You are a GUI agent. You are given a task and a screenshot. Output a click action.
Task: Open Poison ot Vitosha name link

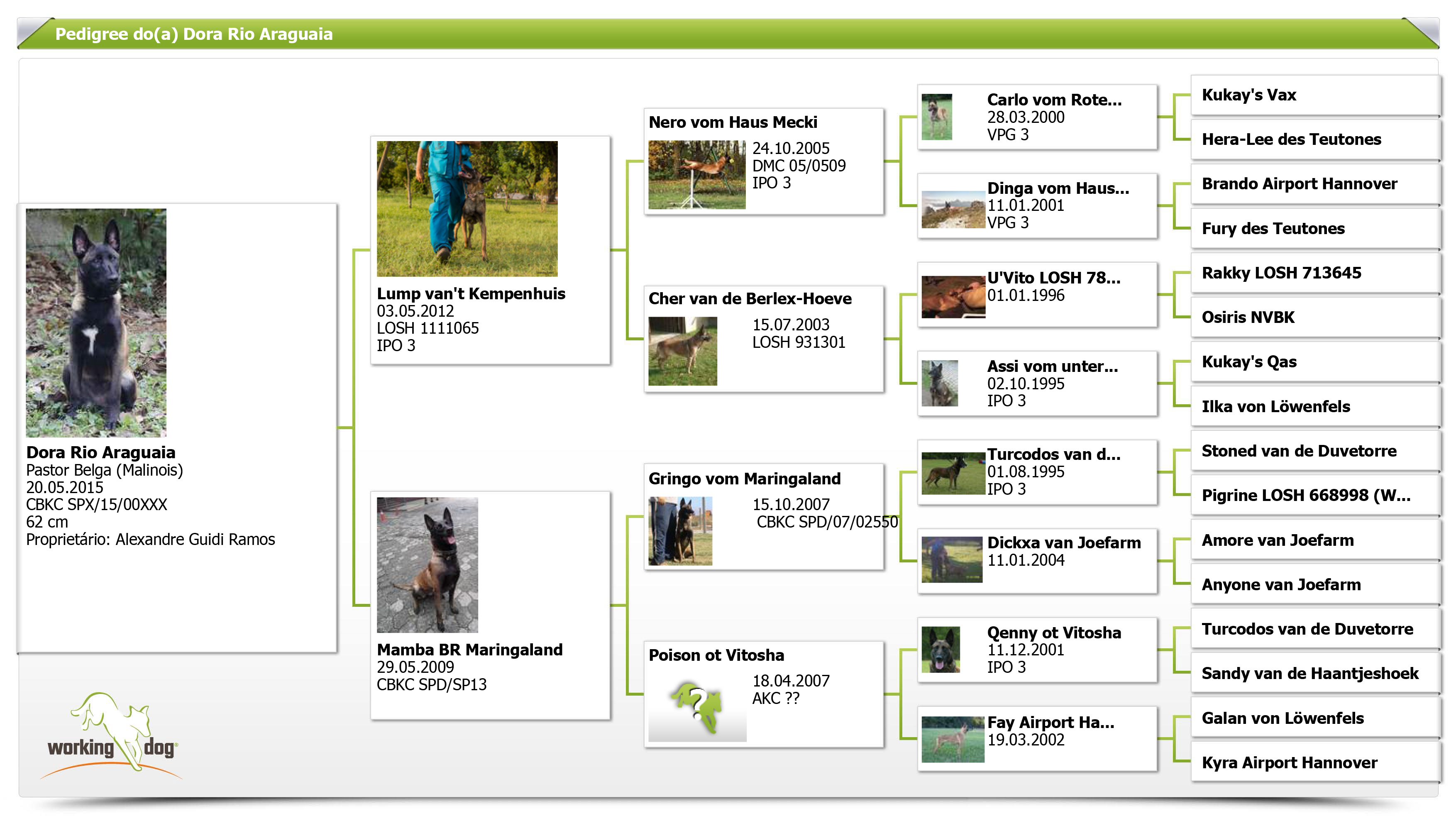click(x=716, y=655)
